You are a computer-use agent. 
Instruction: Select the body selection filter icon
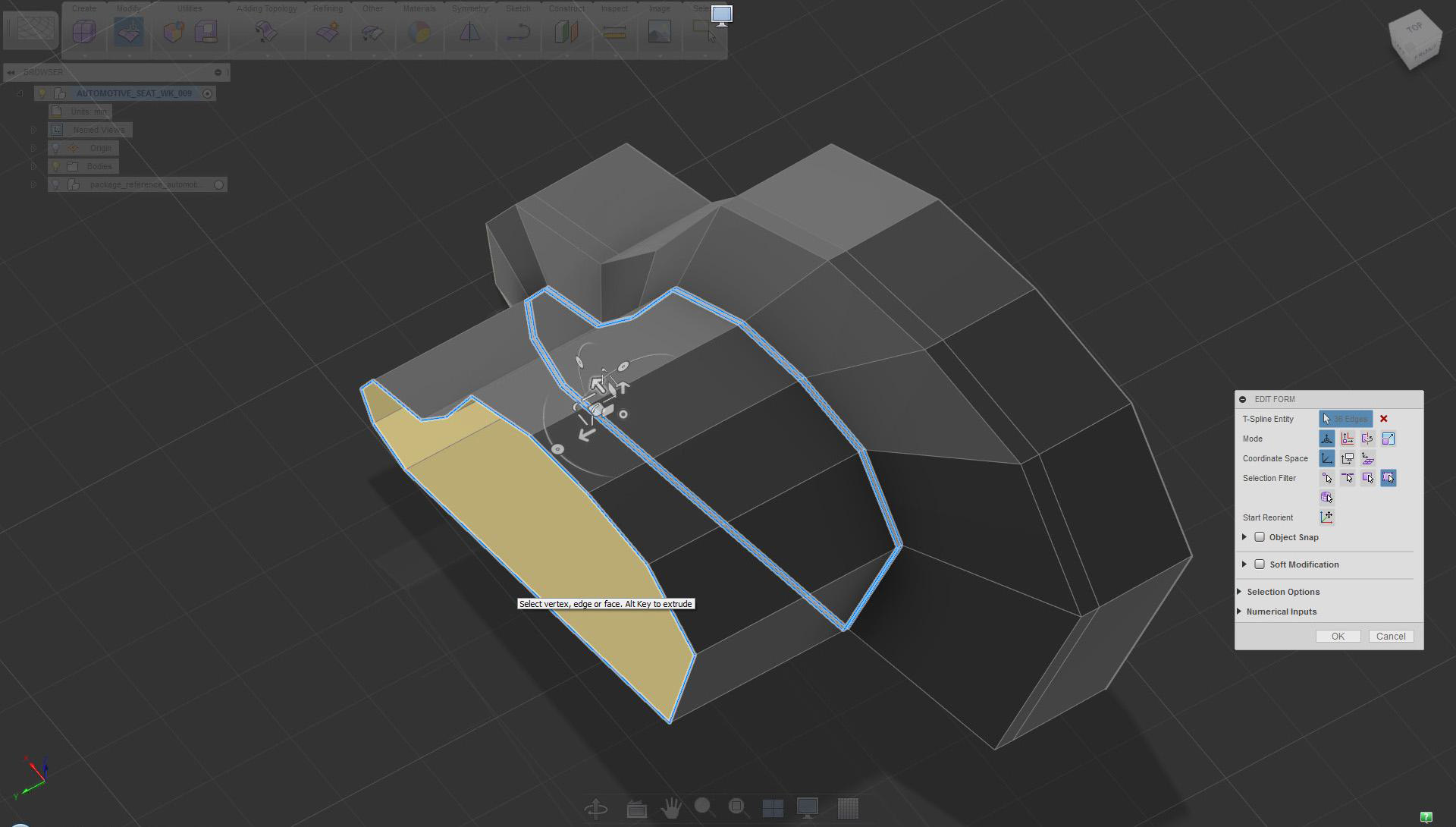[x=1326, y=498]
